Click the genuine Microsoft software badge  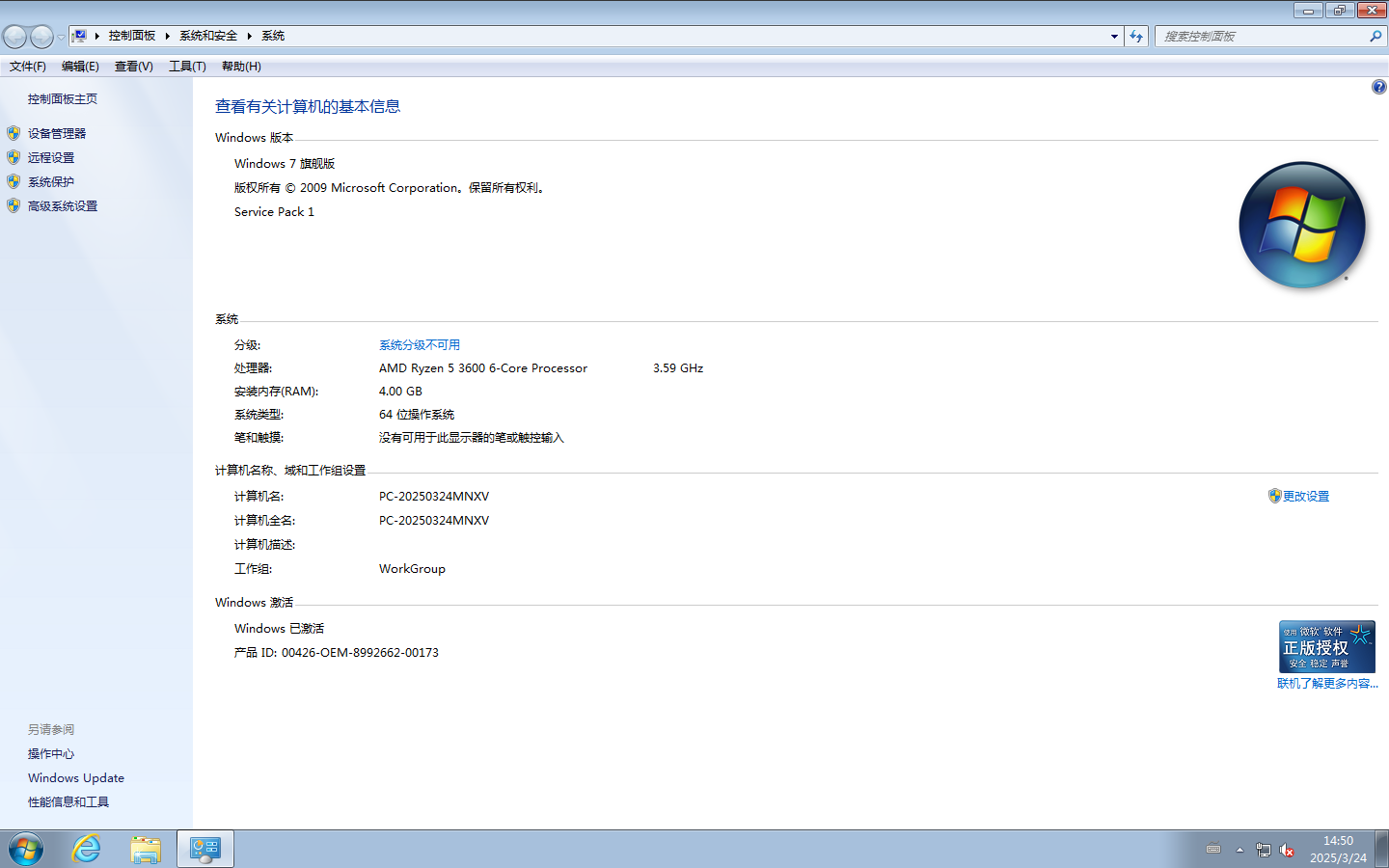point(1326,646)
